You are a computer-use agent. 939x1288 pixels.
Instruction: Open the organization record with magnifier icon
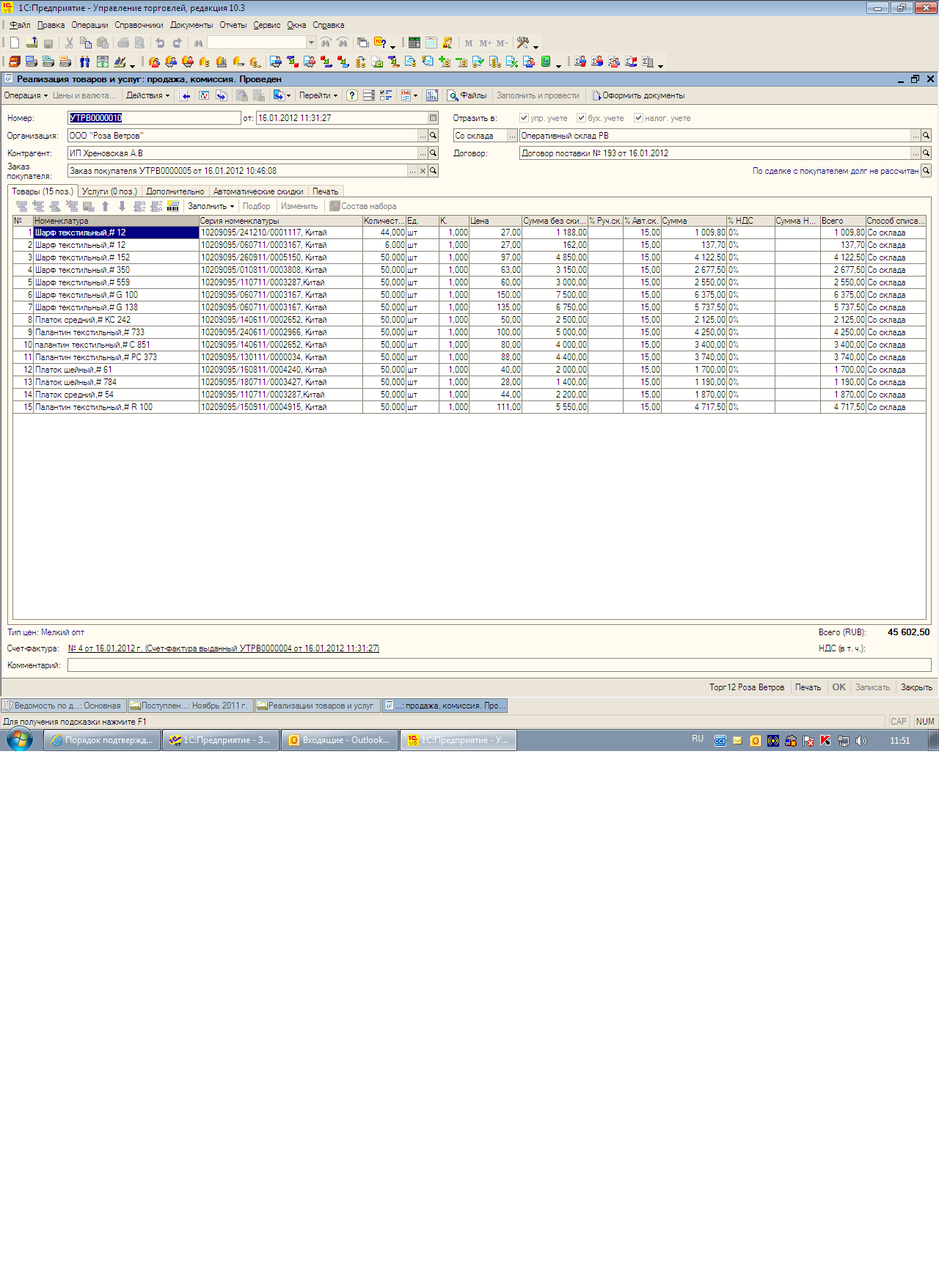(x=434, y=136)
